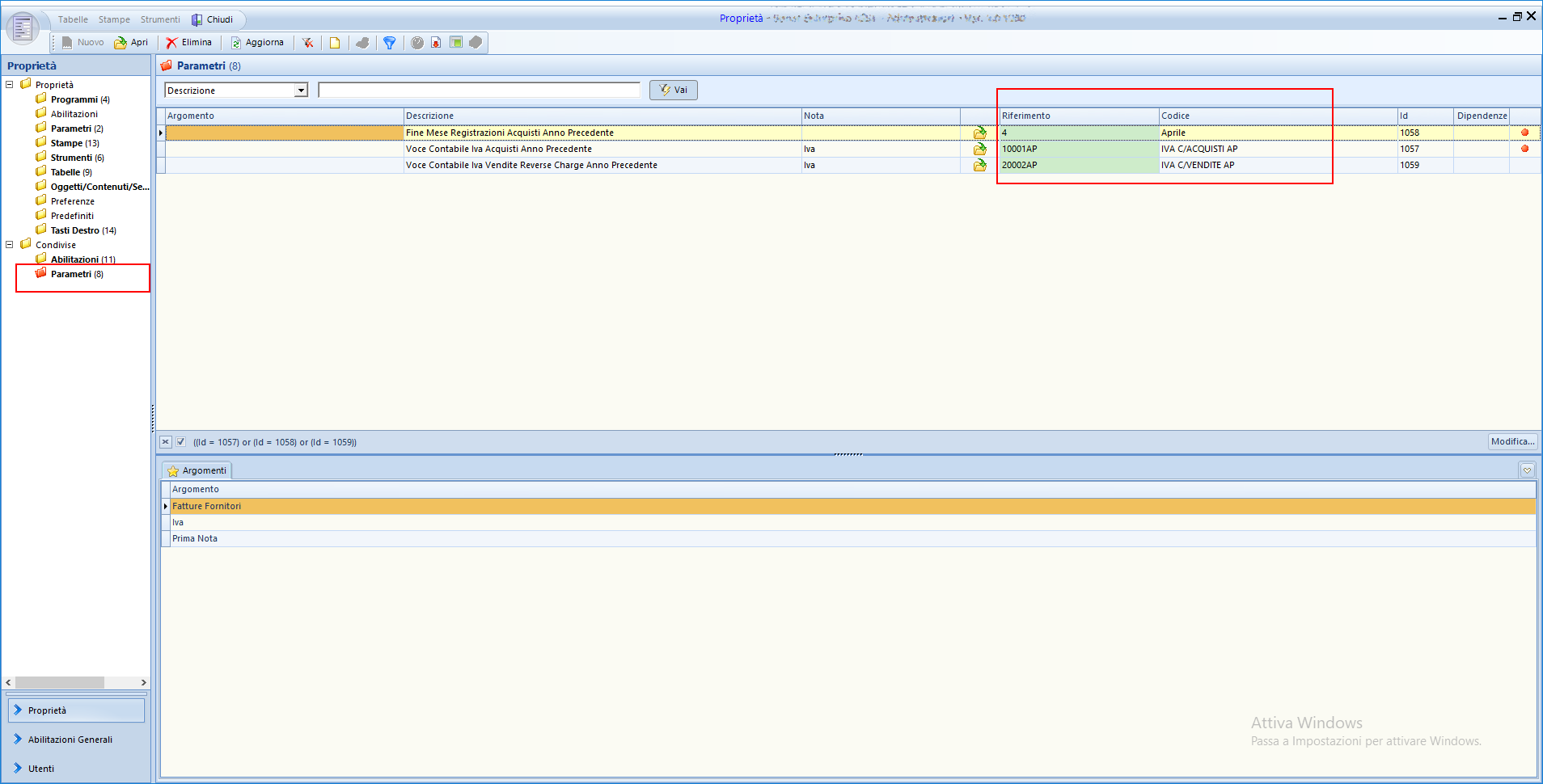Open the round application menu button
1543x784 pixels.
tap(23, 28)
